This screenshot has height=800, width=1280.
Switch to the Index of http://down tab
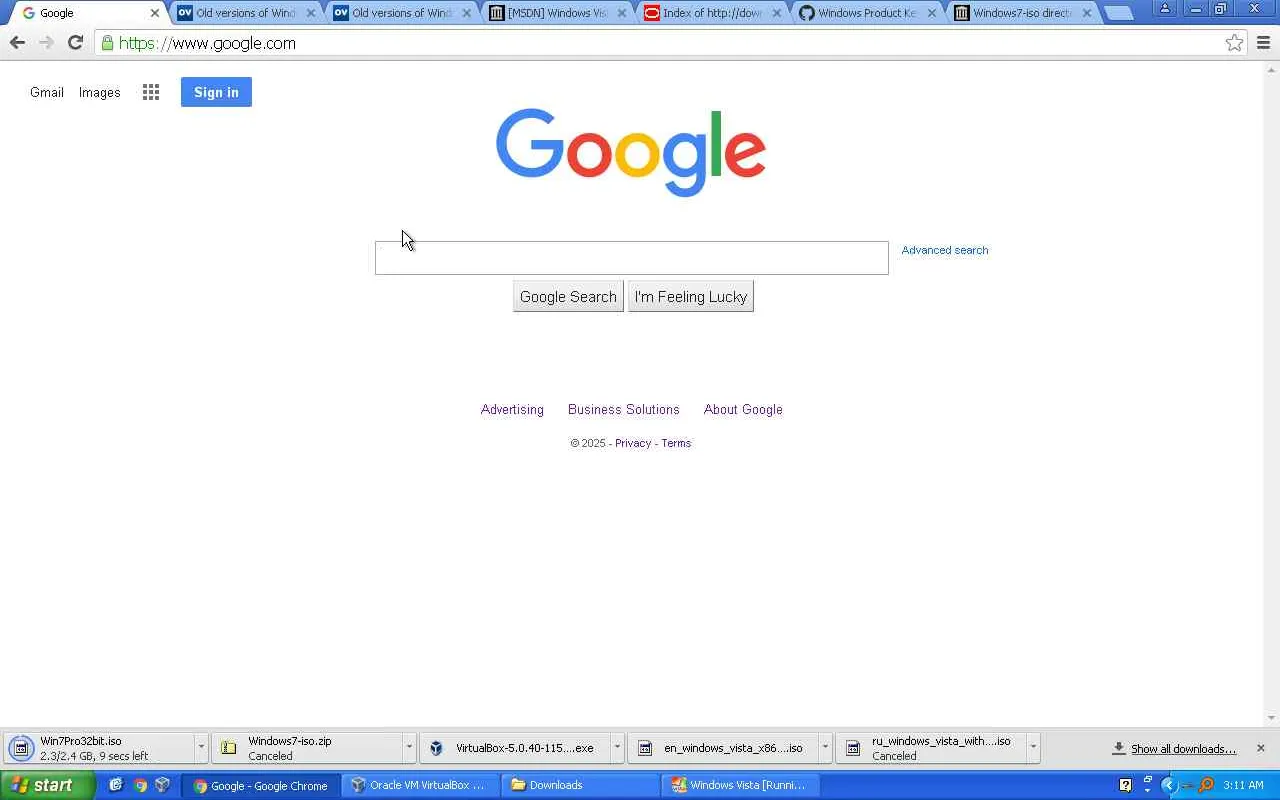point(711,13)
